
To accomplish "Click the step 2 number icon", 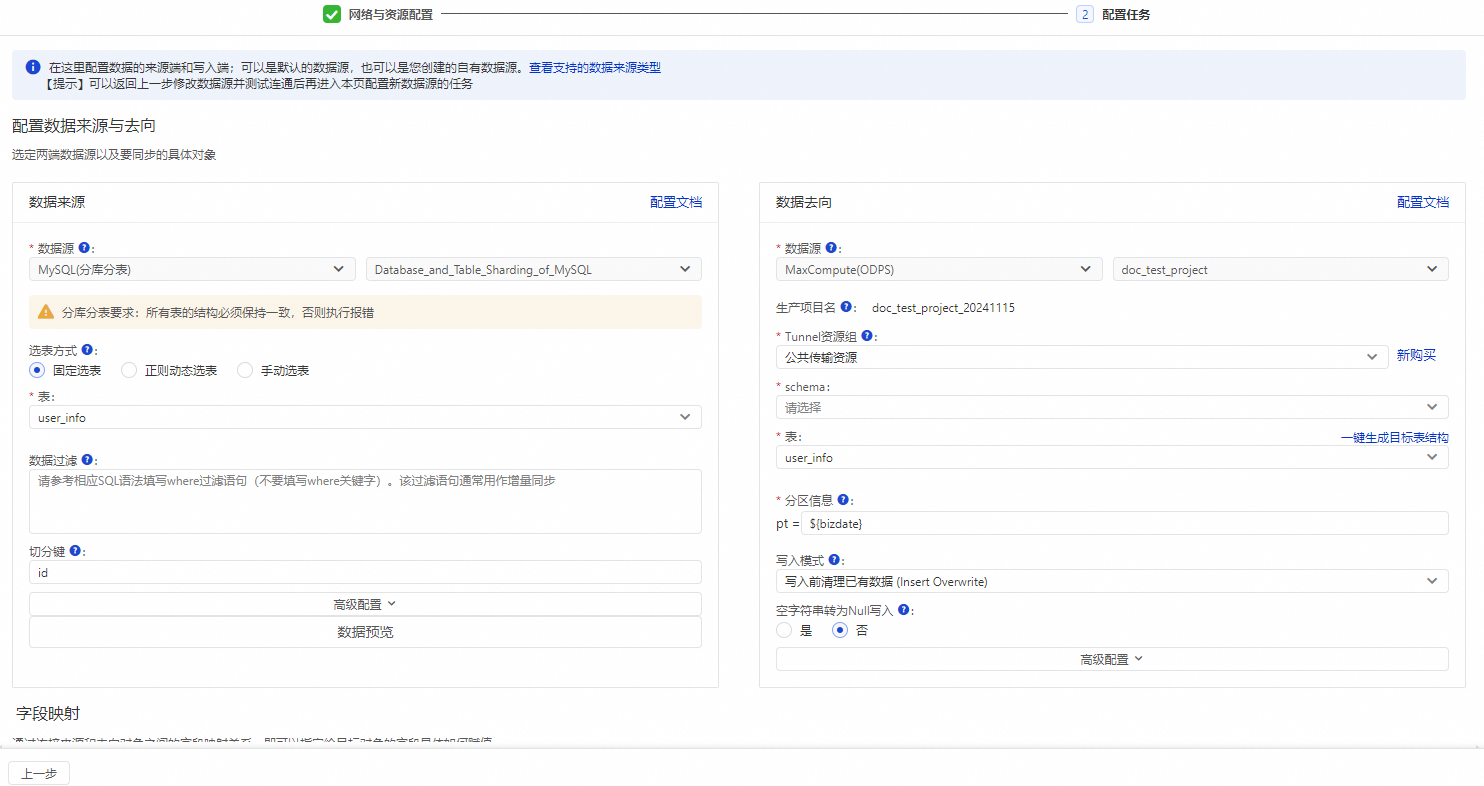I will [x=1085, y=14].
